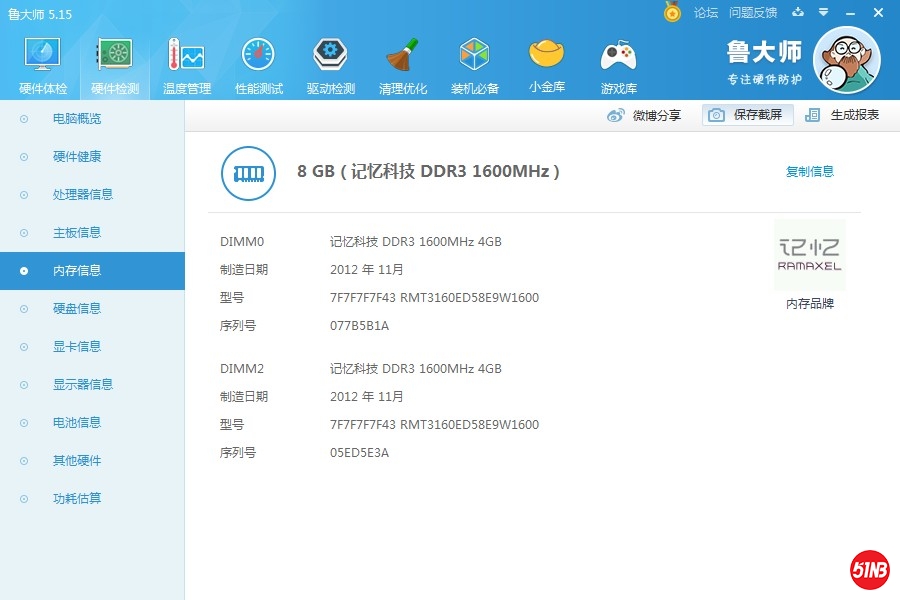Screen dimensions: 900x600
Task: Open 显卡信息 graphics card section
Action: [77, 347]
